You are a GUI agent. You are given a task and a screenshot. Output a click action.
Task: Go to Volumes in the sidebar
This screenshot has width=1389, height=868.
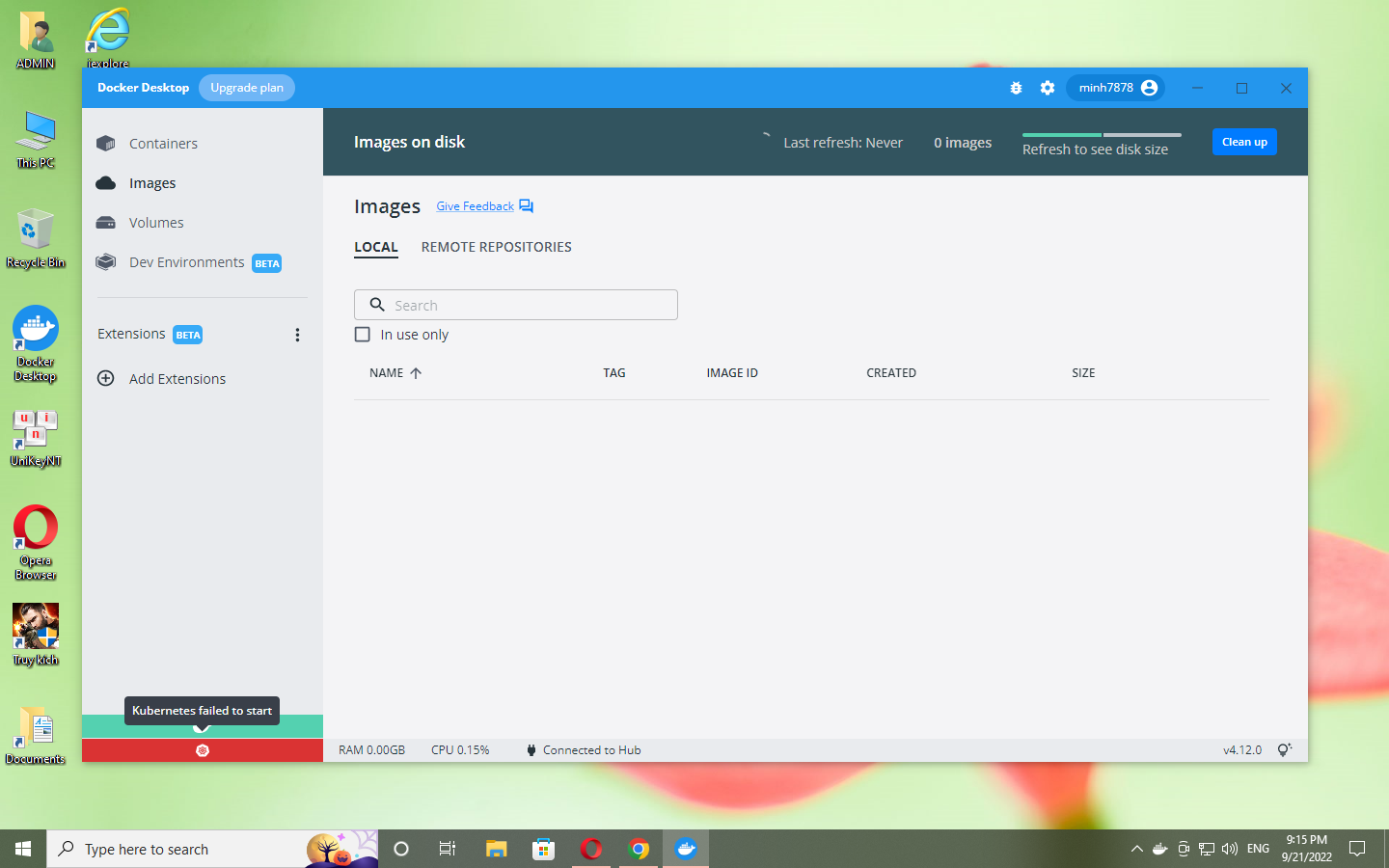[156, 223]
